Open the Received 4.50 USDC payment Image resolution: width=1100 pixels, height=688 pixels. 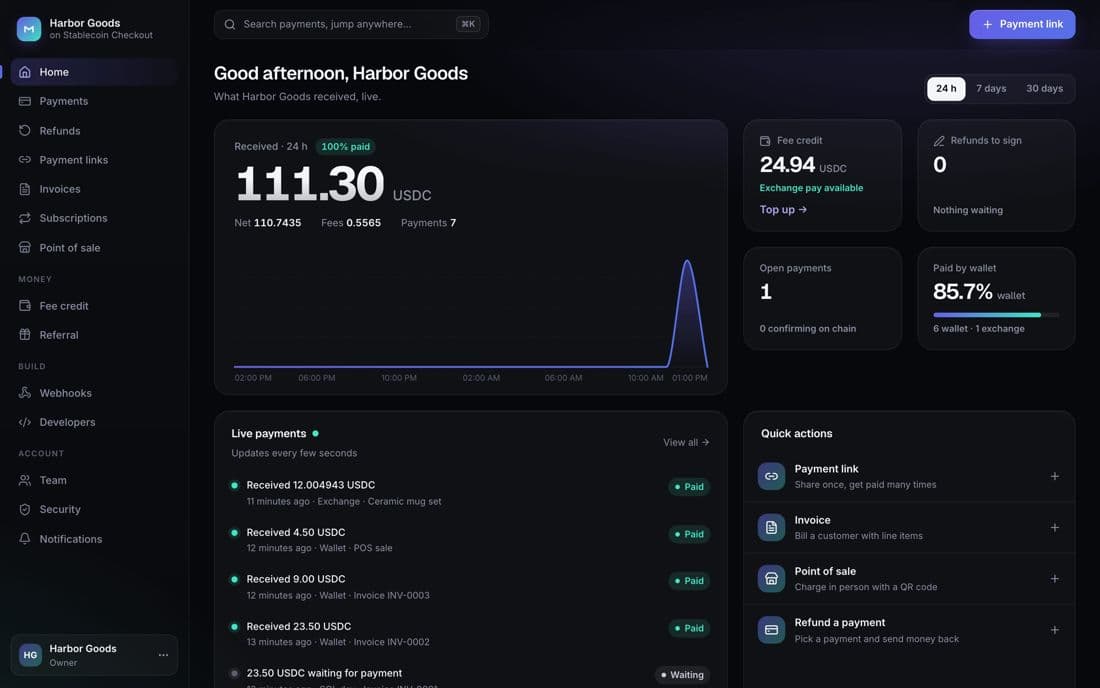click(471, 540)
